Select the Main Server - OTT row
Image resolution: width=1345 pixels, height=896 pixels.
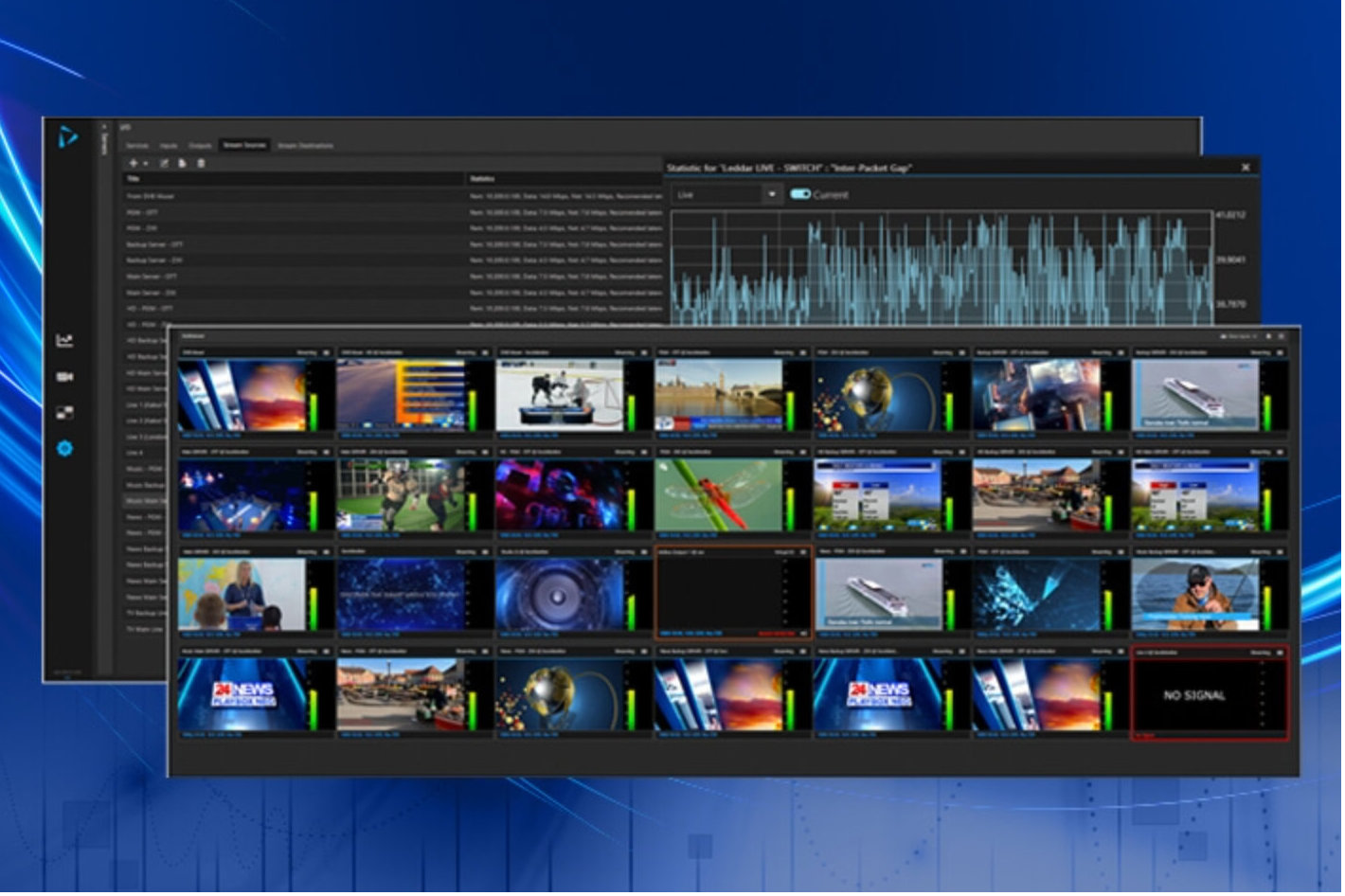coord(392,277)
